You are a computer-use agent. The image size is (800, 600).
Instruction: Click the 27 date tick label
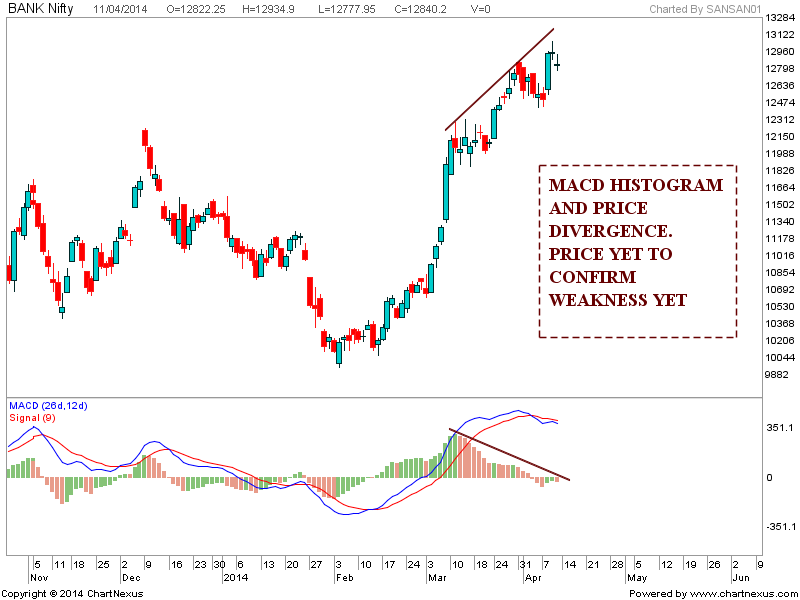click(x=316, y=565)
